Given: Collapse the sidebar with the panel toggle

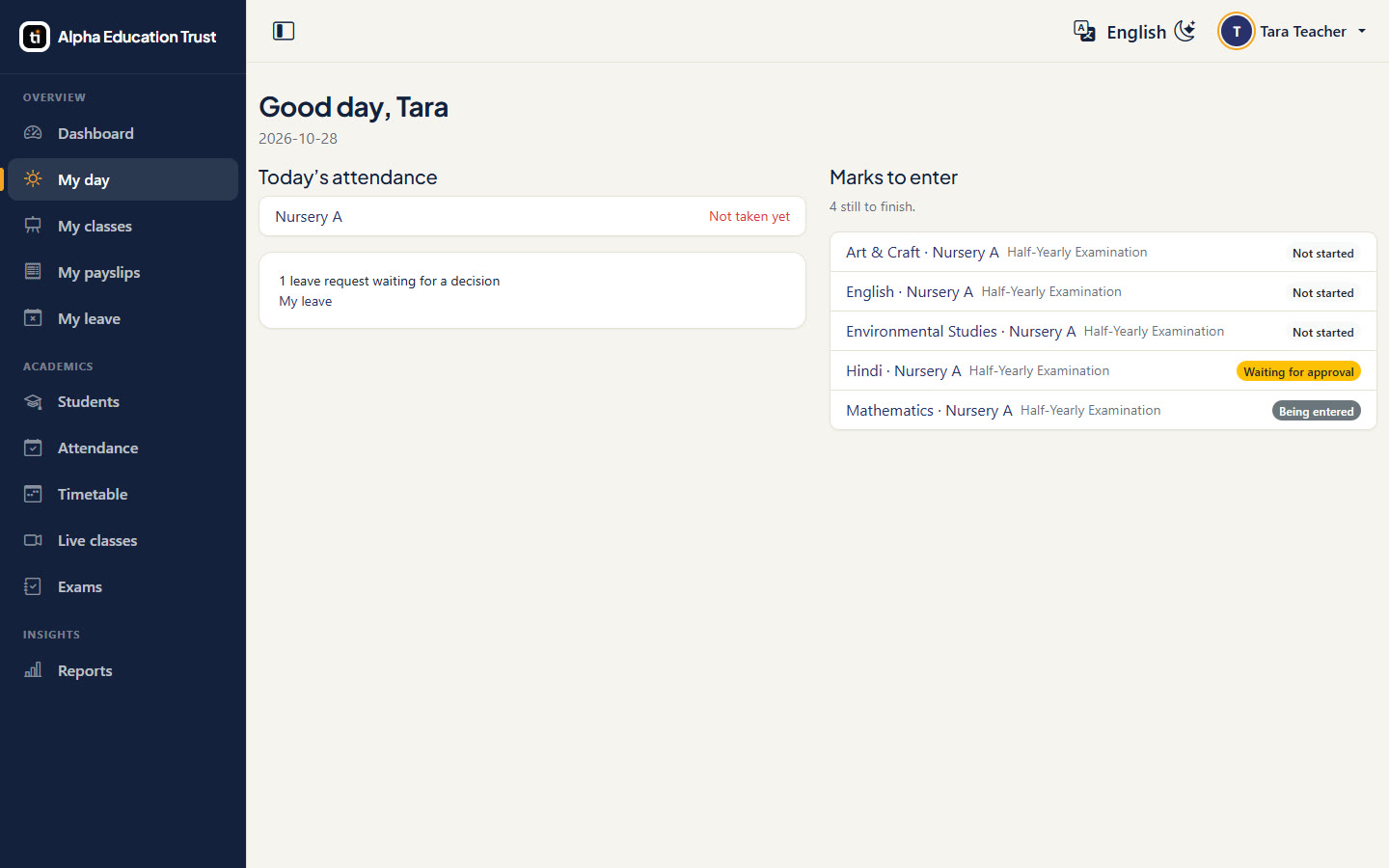Looking at the screenshot, I should [284, 31].
